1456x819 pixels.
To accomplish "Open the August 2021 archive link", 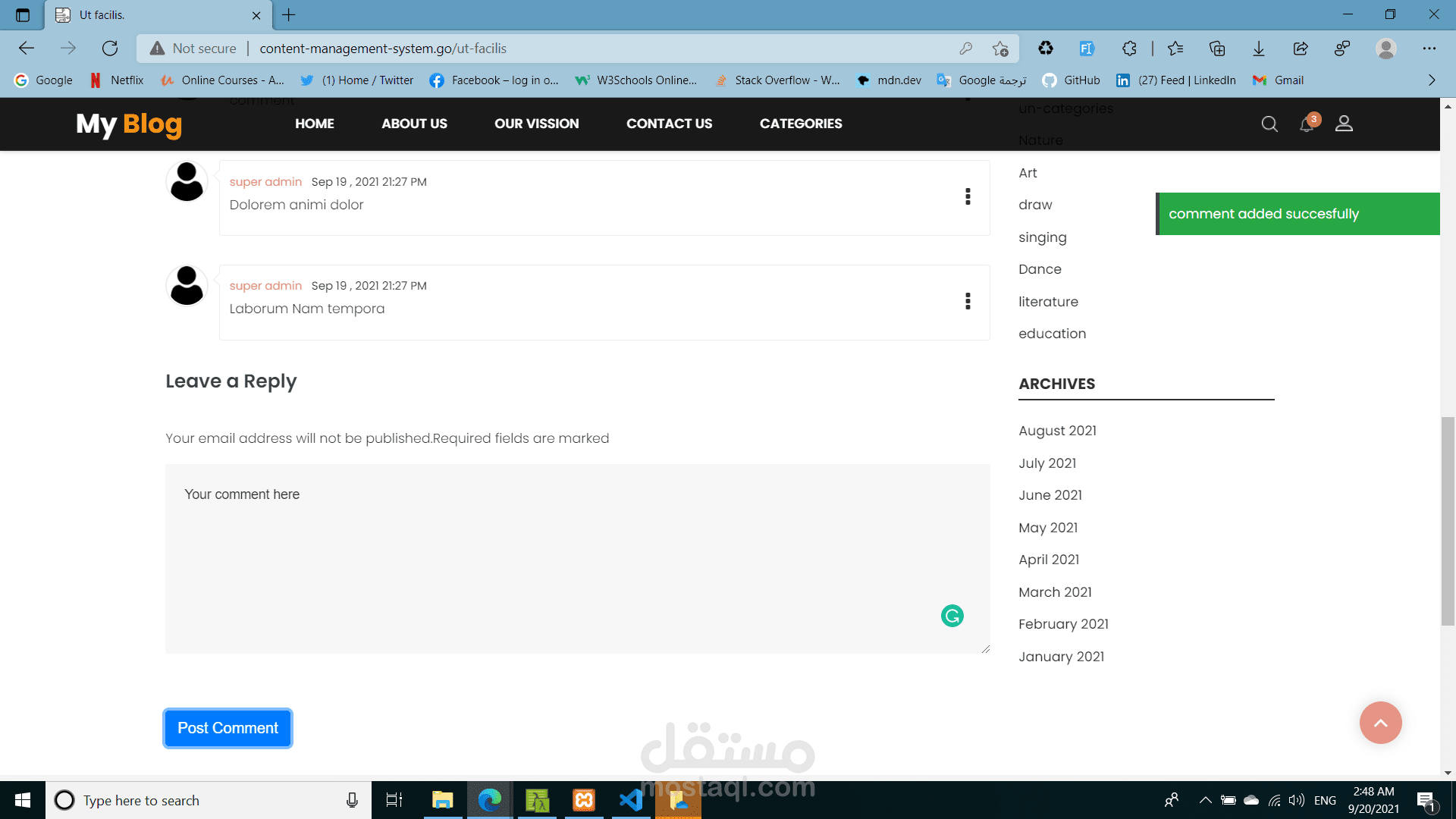I will 1057,431.
